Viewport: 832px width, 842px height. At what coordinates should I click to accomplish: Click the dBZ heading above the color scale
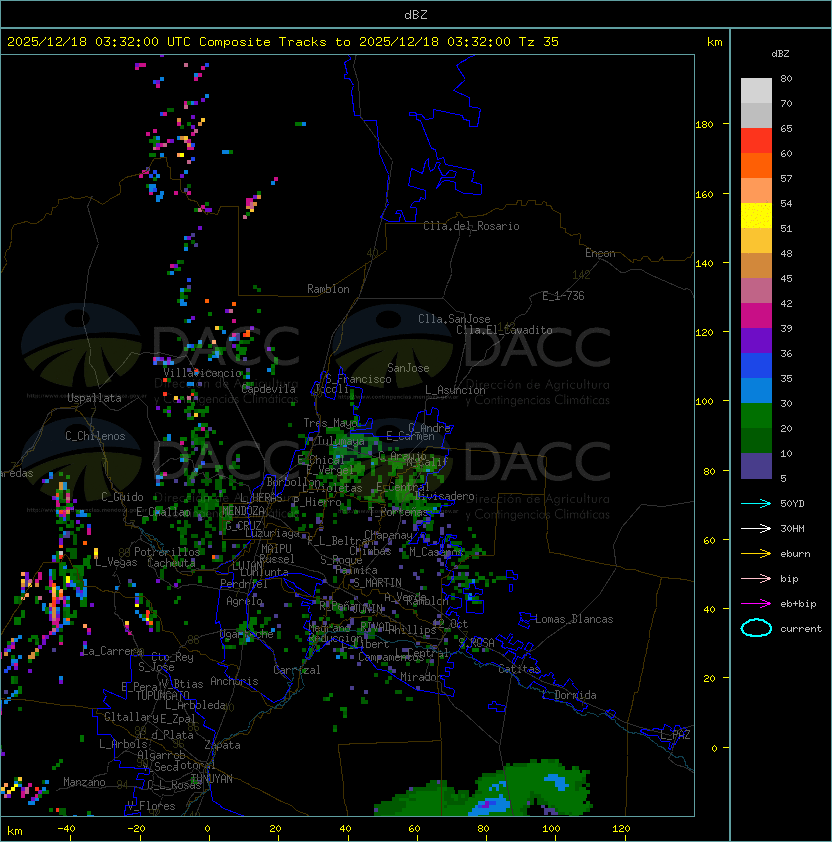coord(780,54)
